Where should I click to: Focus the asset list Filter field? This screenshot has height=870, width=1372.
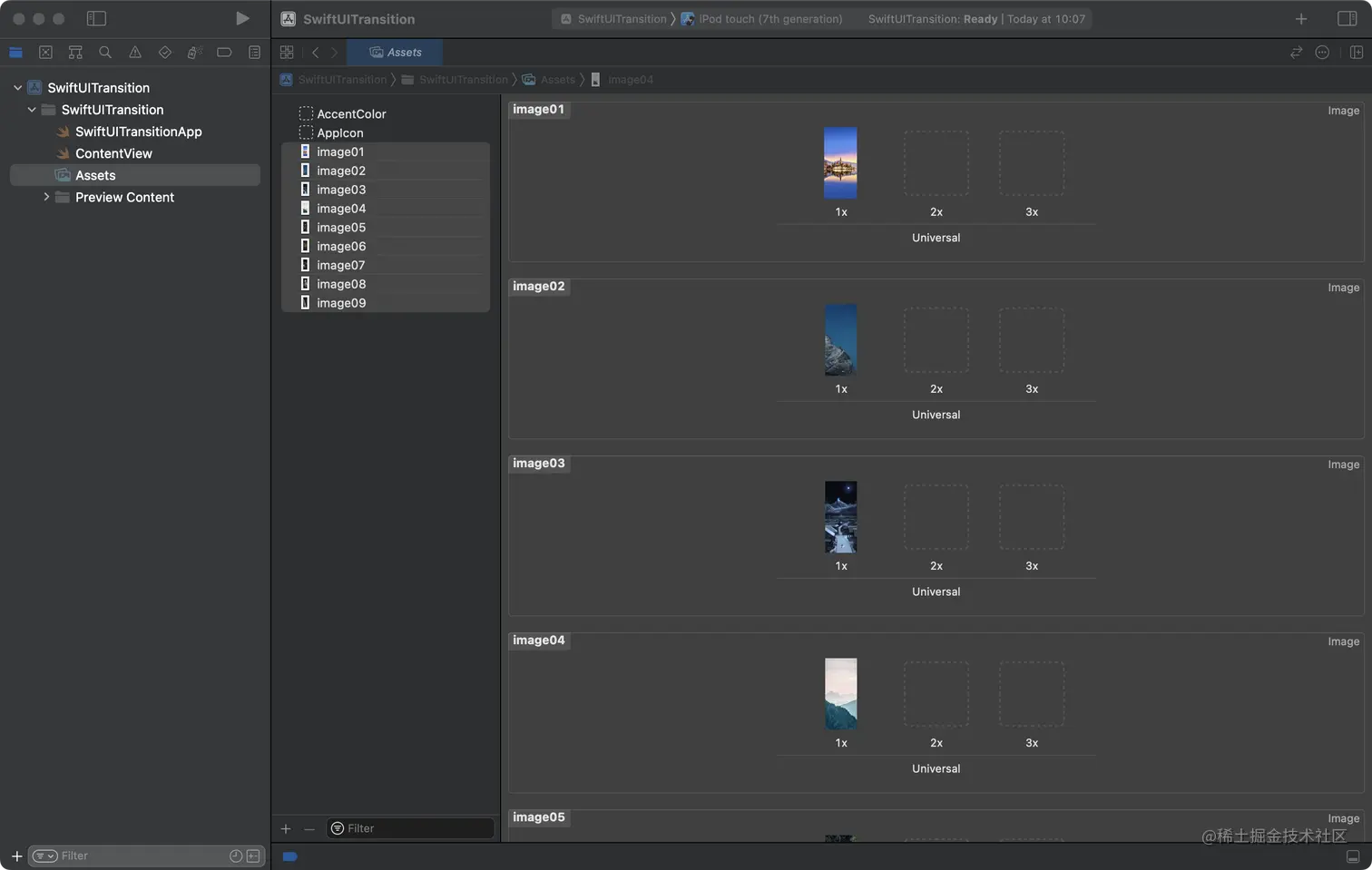tap(410, 828)
